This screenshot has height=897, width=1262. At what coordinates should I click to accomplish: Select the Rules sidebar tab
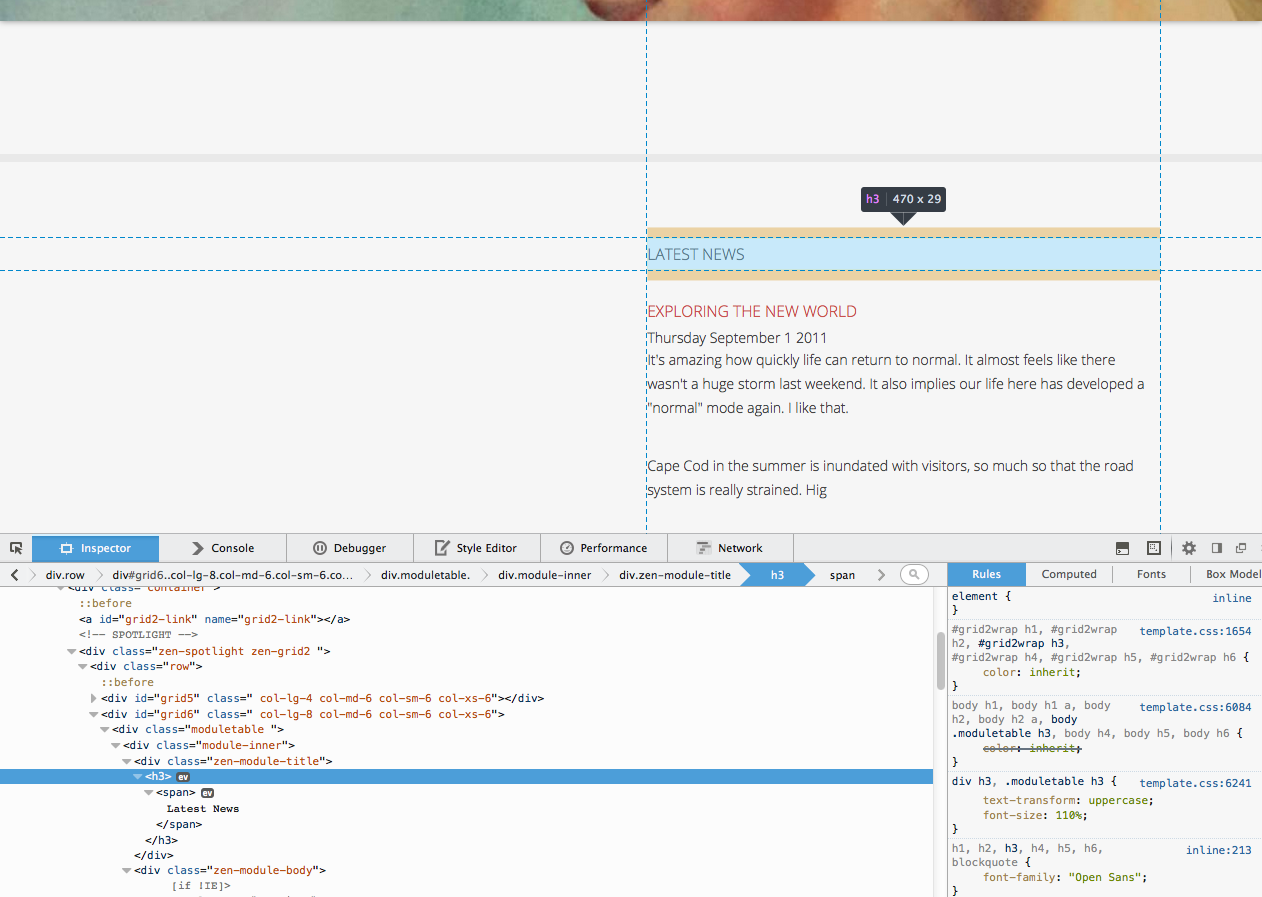coord(987,574)
